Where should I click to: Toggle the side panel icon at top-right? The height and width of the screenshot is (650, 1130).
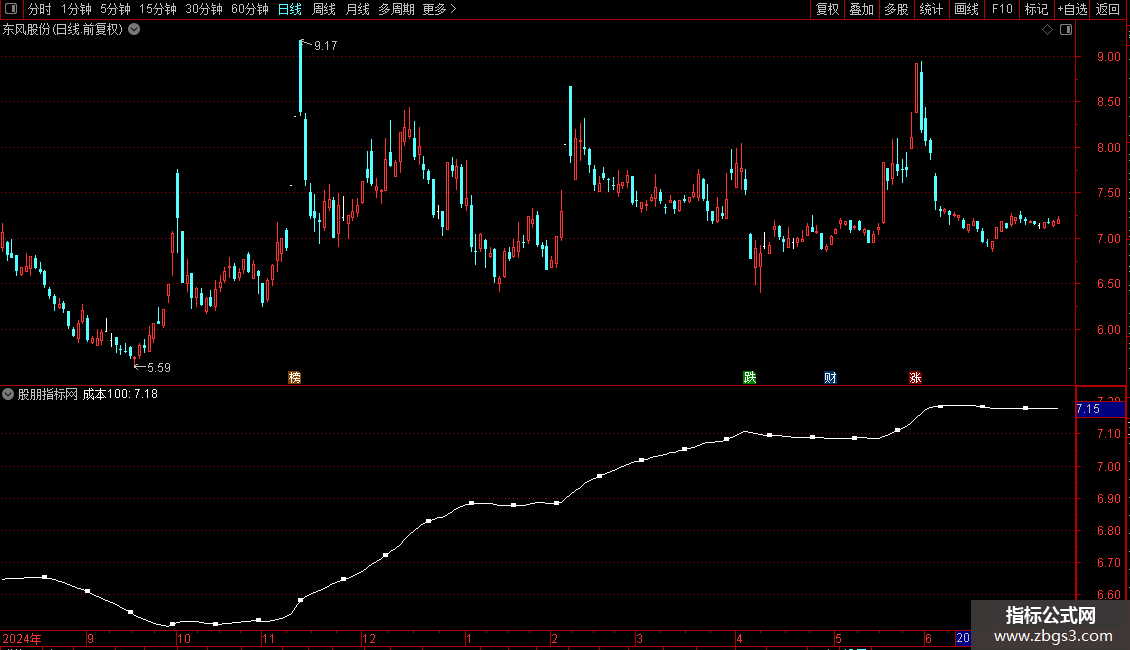click(1066, 30)
